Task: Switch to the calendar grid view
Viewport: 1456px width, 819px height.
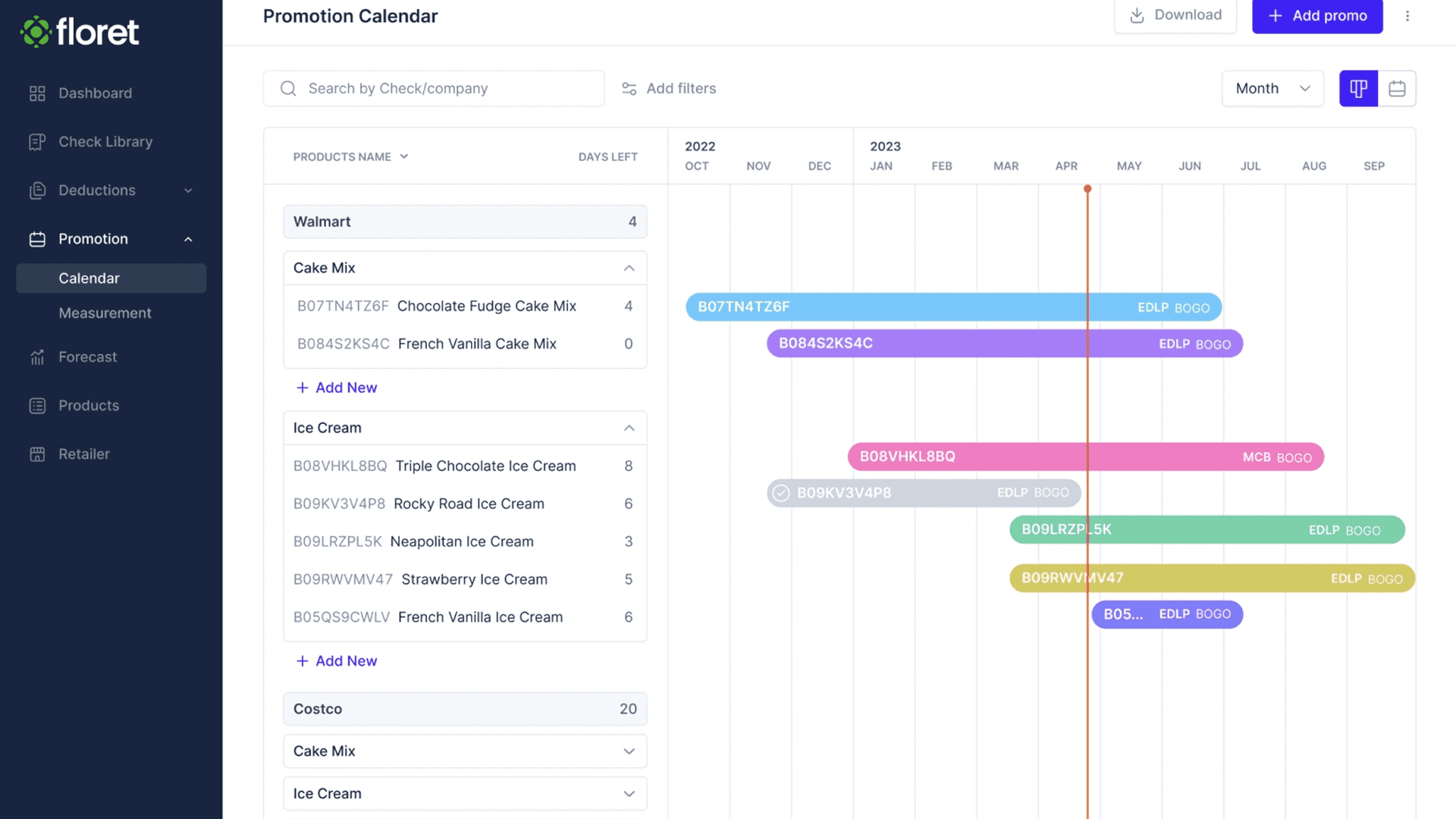Action: [x=1397, y=89]
